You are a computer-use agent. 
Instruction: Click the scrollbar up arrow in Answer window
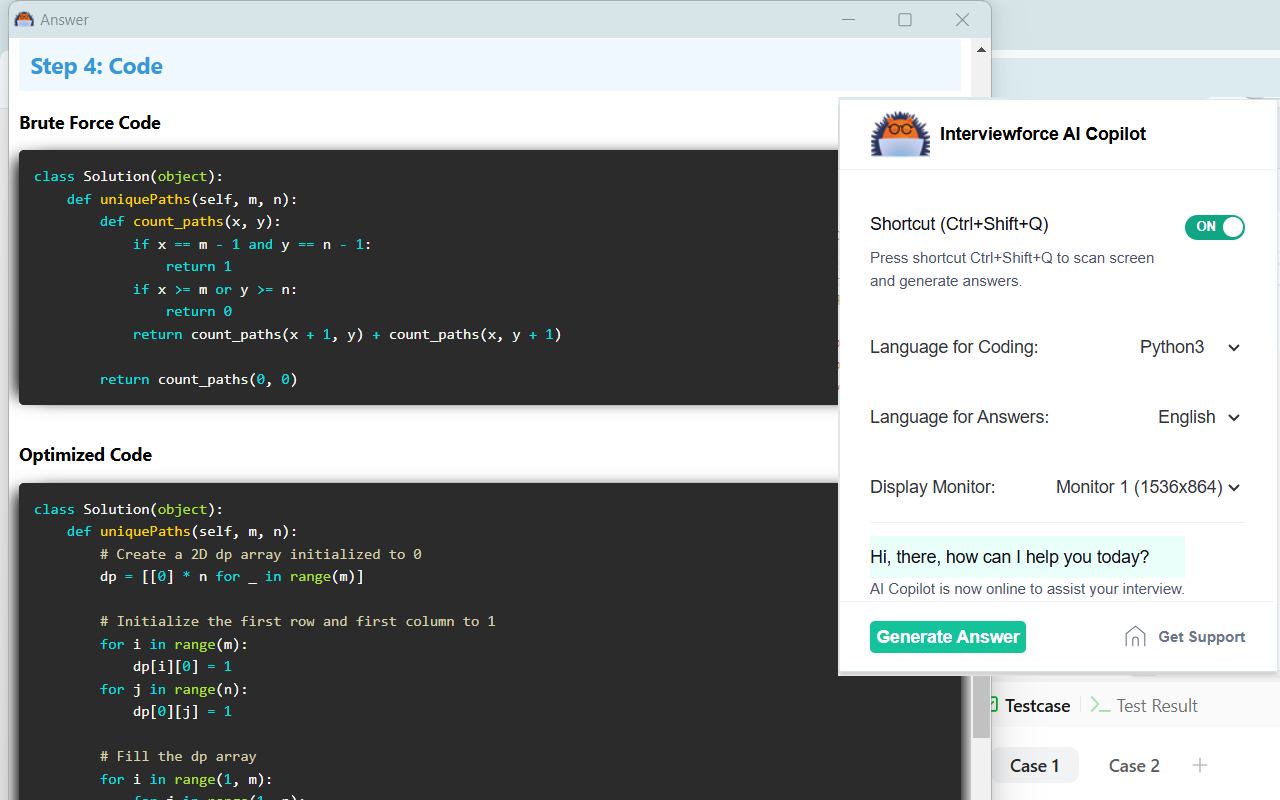[981, 49]
